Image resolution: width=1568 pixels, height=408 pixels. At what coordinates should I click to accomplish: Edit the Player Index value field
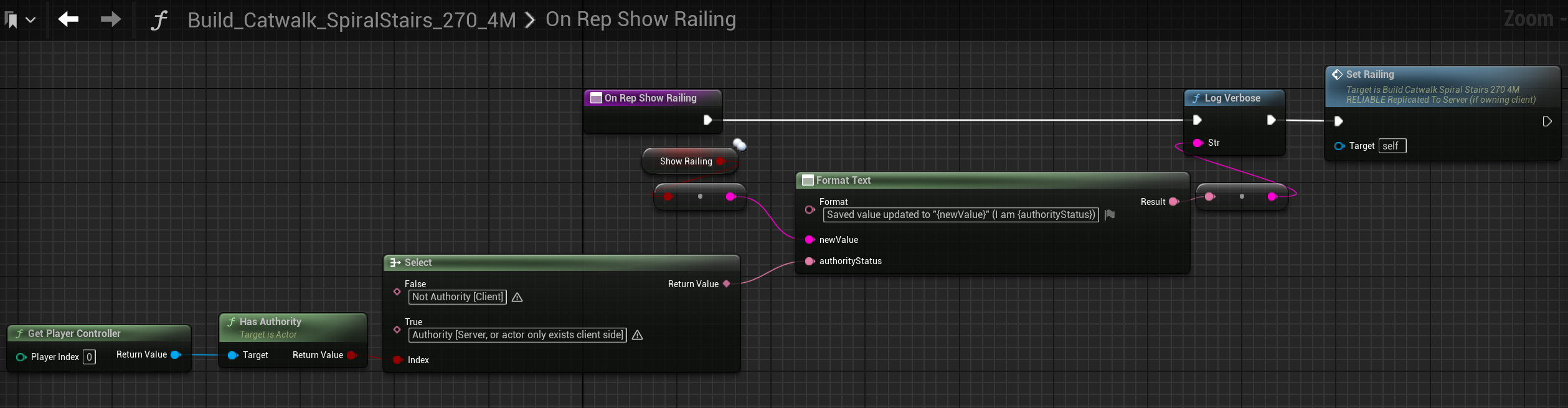pyautogui.click(x=89, y=357)
